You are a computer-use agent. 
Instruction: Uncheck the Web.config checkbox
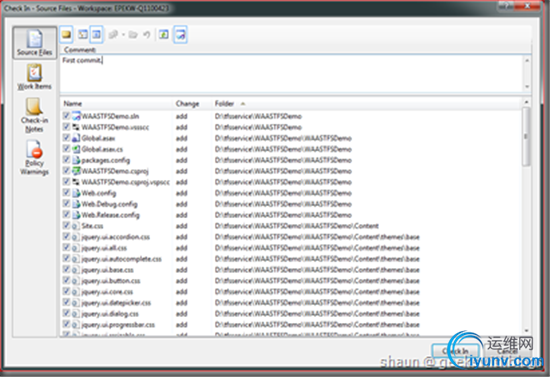(x=66, y=193)
